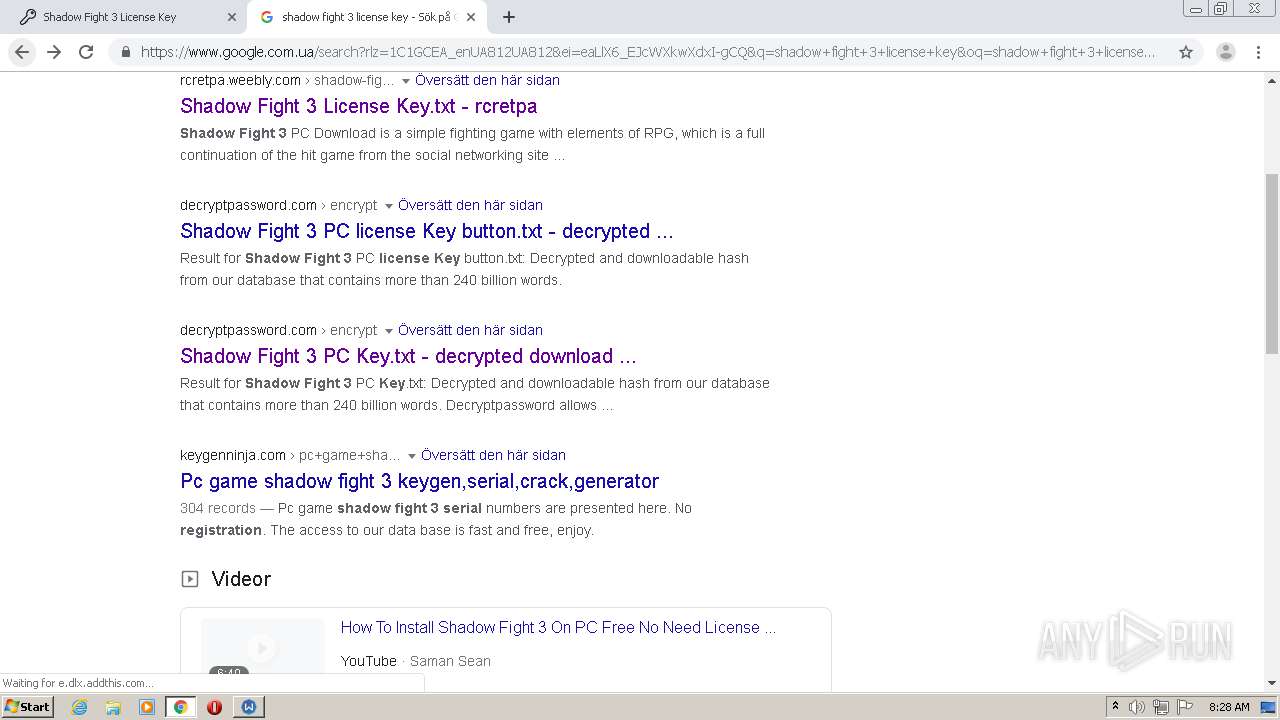This screenshot has height=720, width=1280.
Task: Open Opera browser from taskbar
Action: [214, 707]
